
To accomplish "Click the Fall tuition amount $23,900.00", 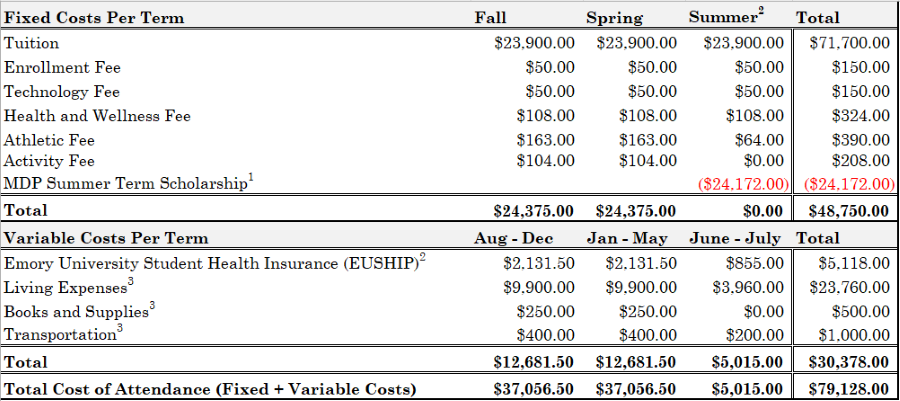I will 535,43.
